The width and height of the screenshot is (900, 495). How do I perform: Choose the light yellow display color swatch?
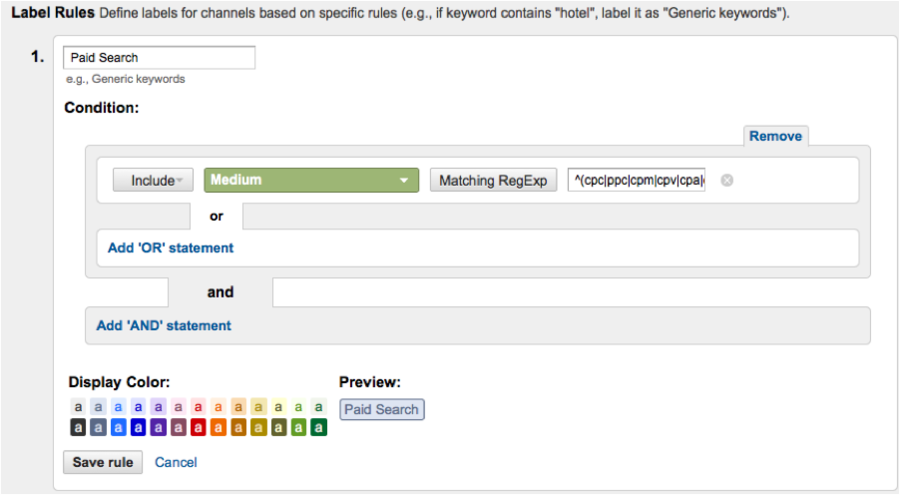click(x=279, y=407)
